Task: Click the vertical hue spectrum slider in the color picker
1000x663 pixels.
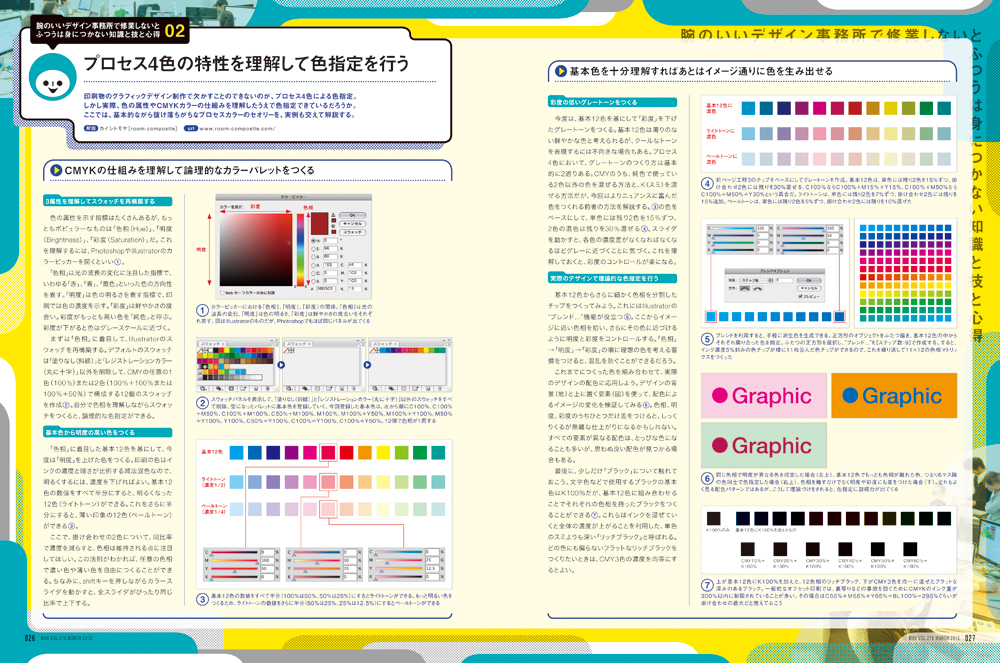Action: pyautogui.click(x=300, y=250)
